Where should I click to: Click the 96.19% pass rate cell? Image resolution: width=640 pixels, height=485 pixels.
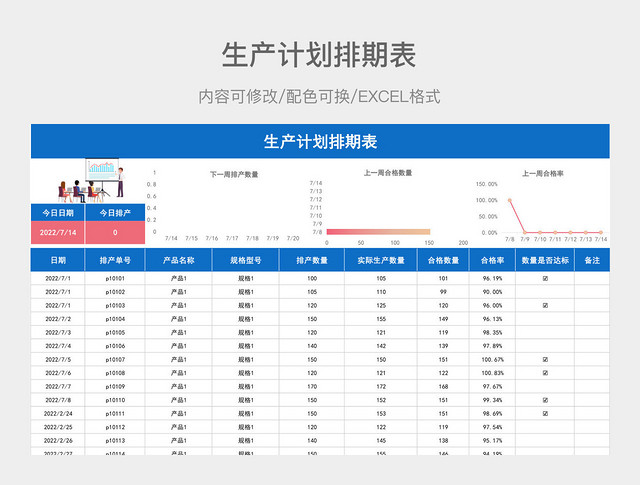coord(492,278)
